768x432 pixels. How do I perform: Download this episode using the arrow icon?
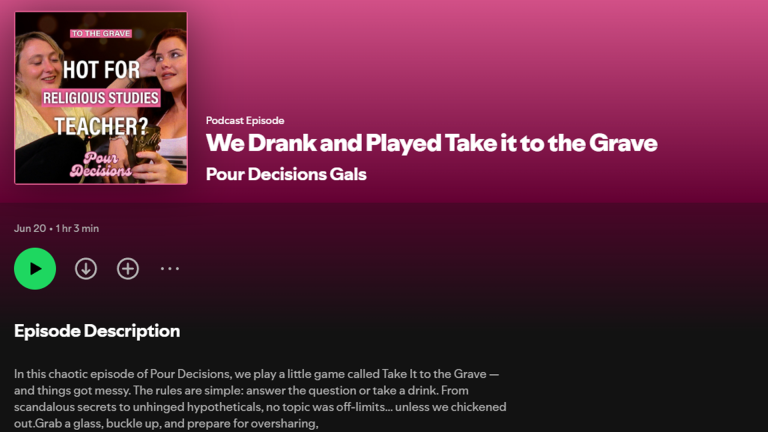86,268
